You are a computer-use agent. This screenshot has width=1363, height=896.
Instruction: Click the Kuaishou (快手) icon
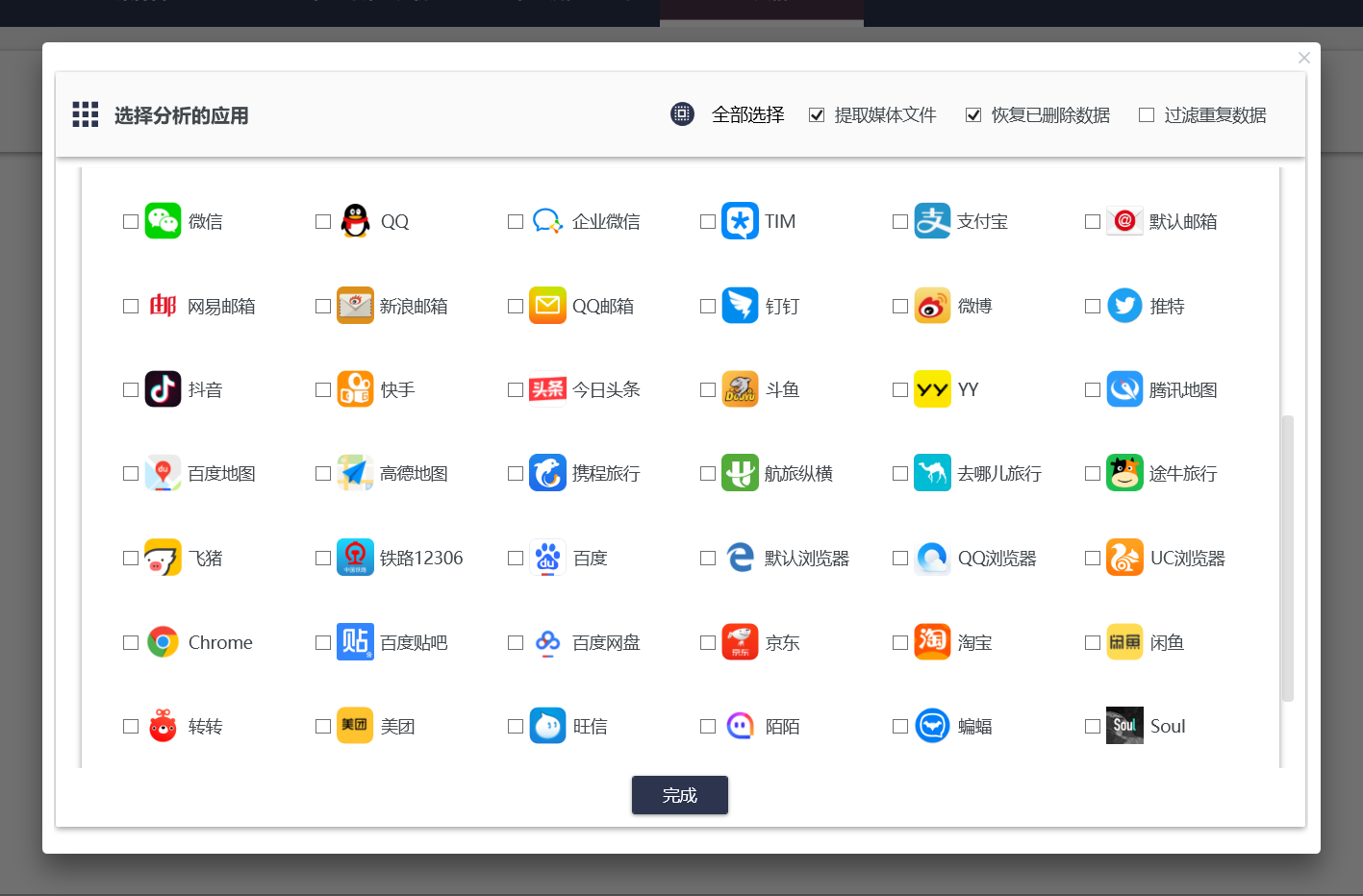355,389
